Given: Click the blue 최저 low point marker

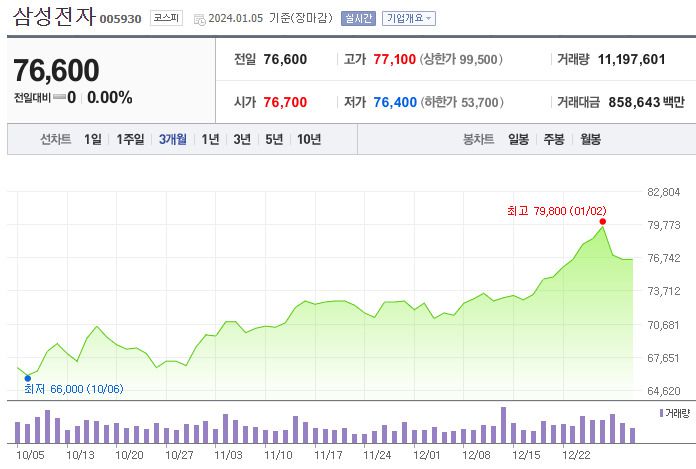Looking at the screenshot, I should coord(27,378).
